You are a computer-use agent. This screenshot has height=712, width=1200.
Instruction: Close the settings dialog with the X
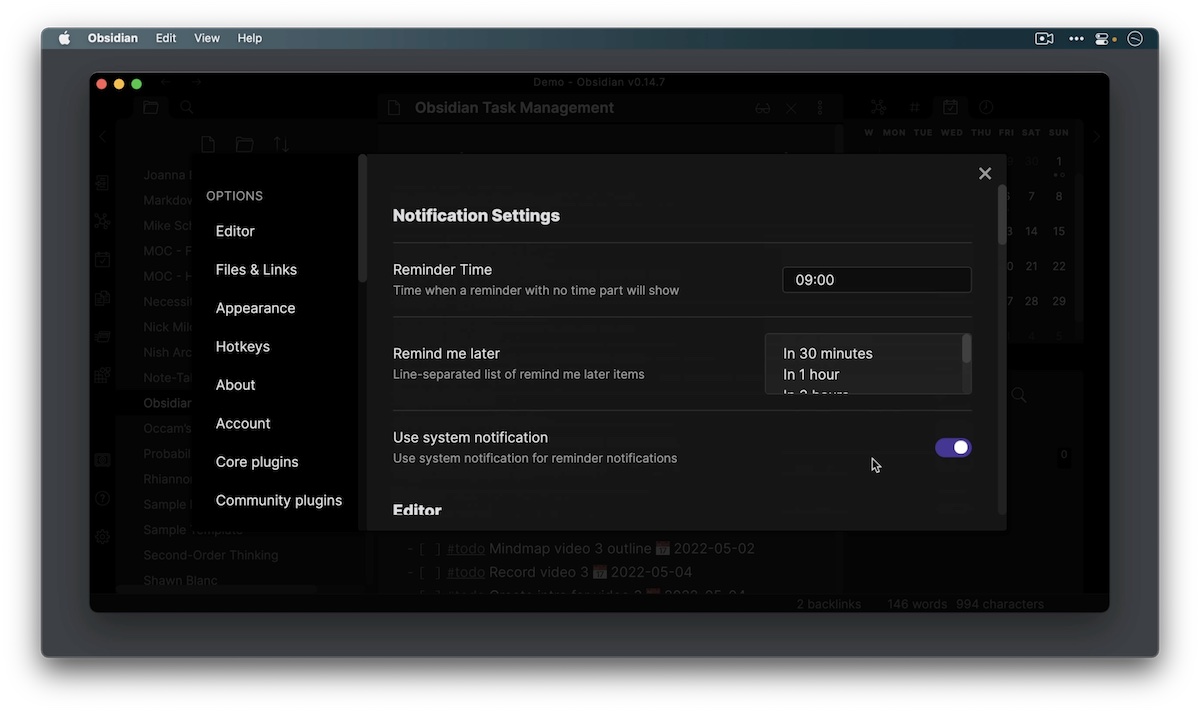(985, 173)
